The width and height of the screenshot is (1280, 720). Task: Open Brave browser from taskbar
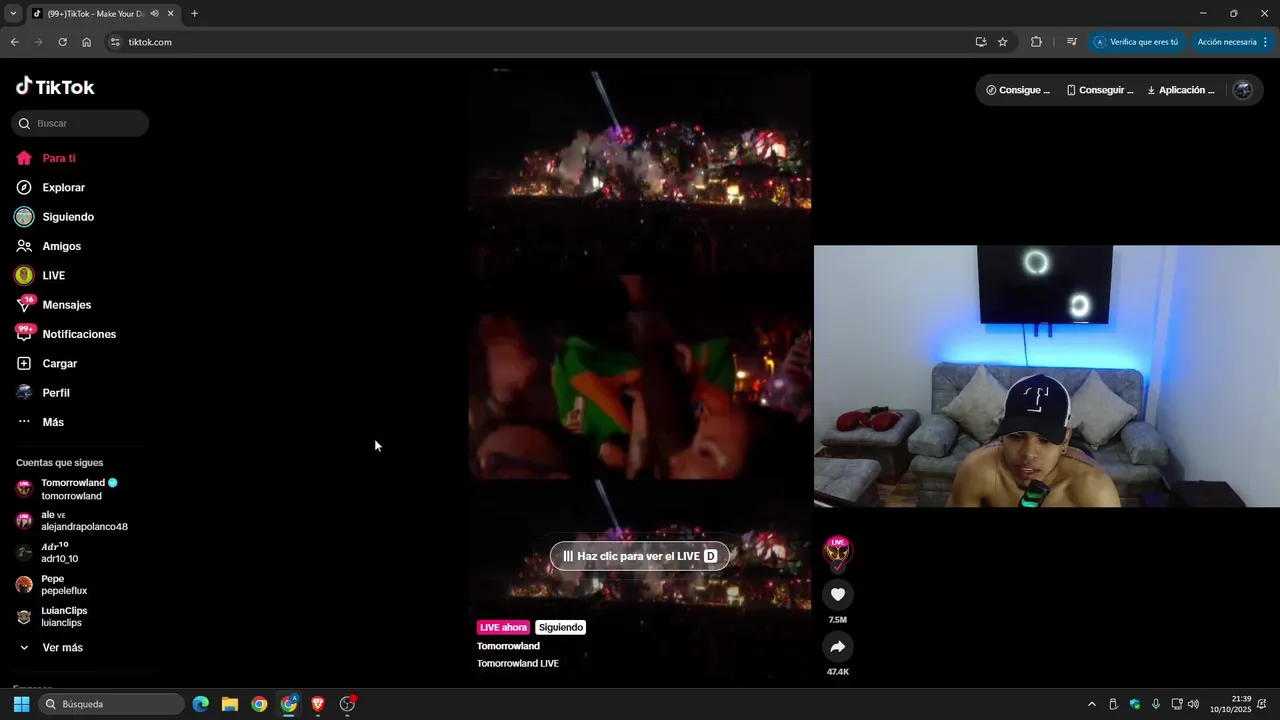pos(318,704)
